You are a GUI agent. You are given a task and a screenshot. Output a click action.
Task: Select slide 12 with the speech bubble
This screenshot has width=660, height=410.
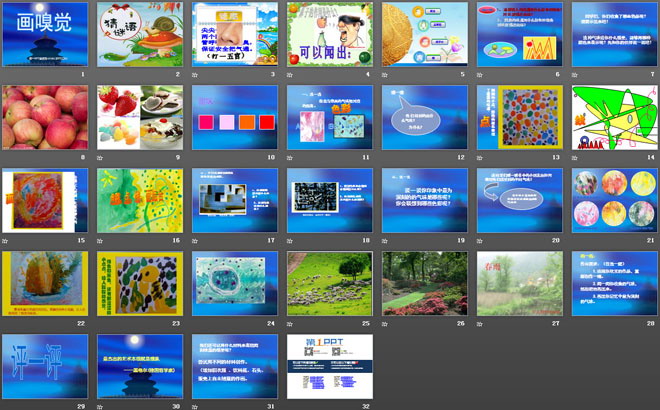(425, 117)
